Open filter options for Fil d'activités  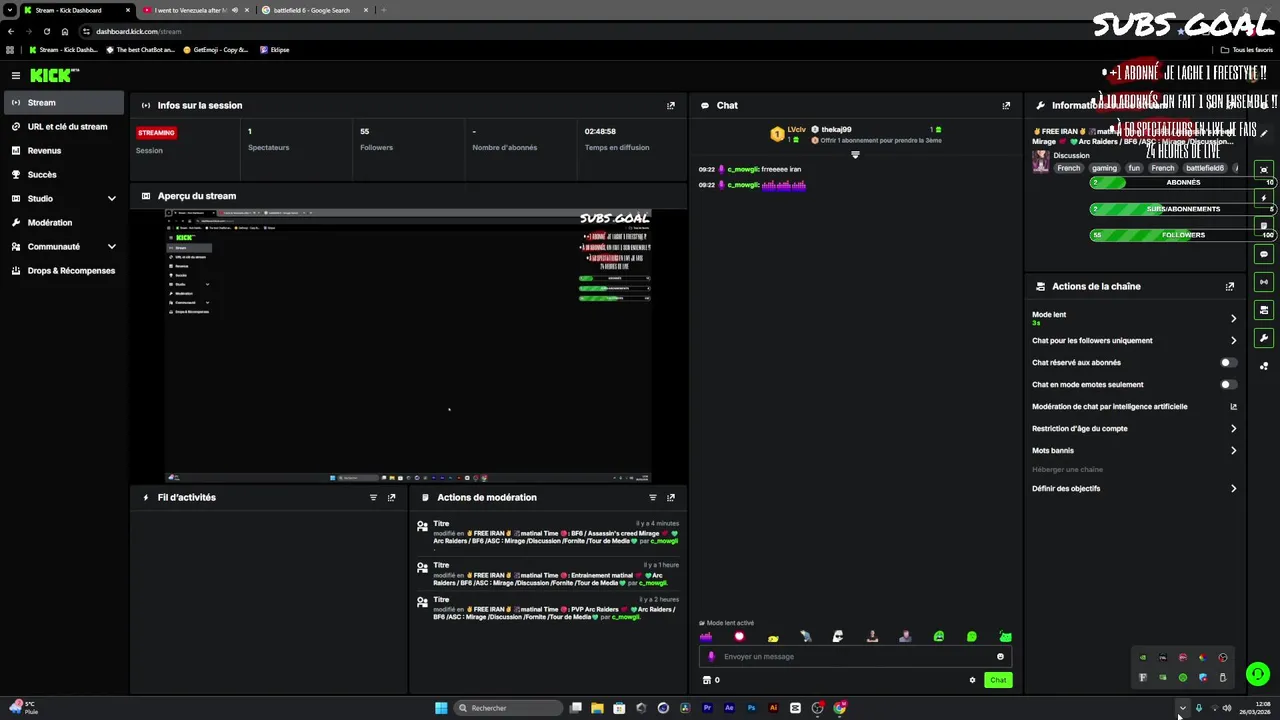(373, 497)
